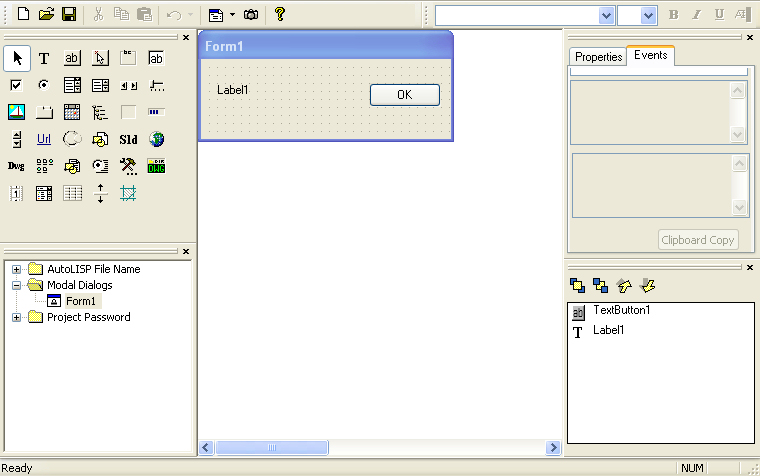Click the horizontal scrollbar right arrow
The height and width of the screenshot is (476, 760).
553,447
